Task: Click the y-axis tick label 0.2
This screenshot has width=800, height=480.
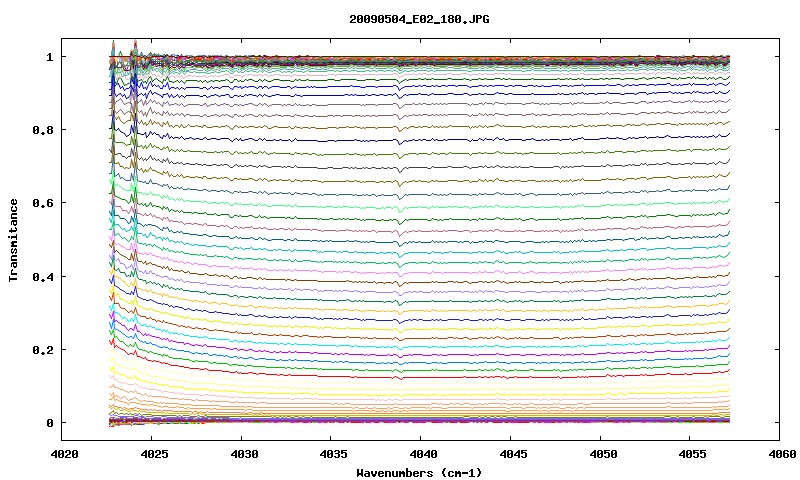Action: [43, 350]
